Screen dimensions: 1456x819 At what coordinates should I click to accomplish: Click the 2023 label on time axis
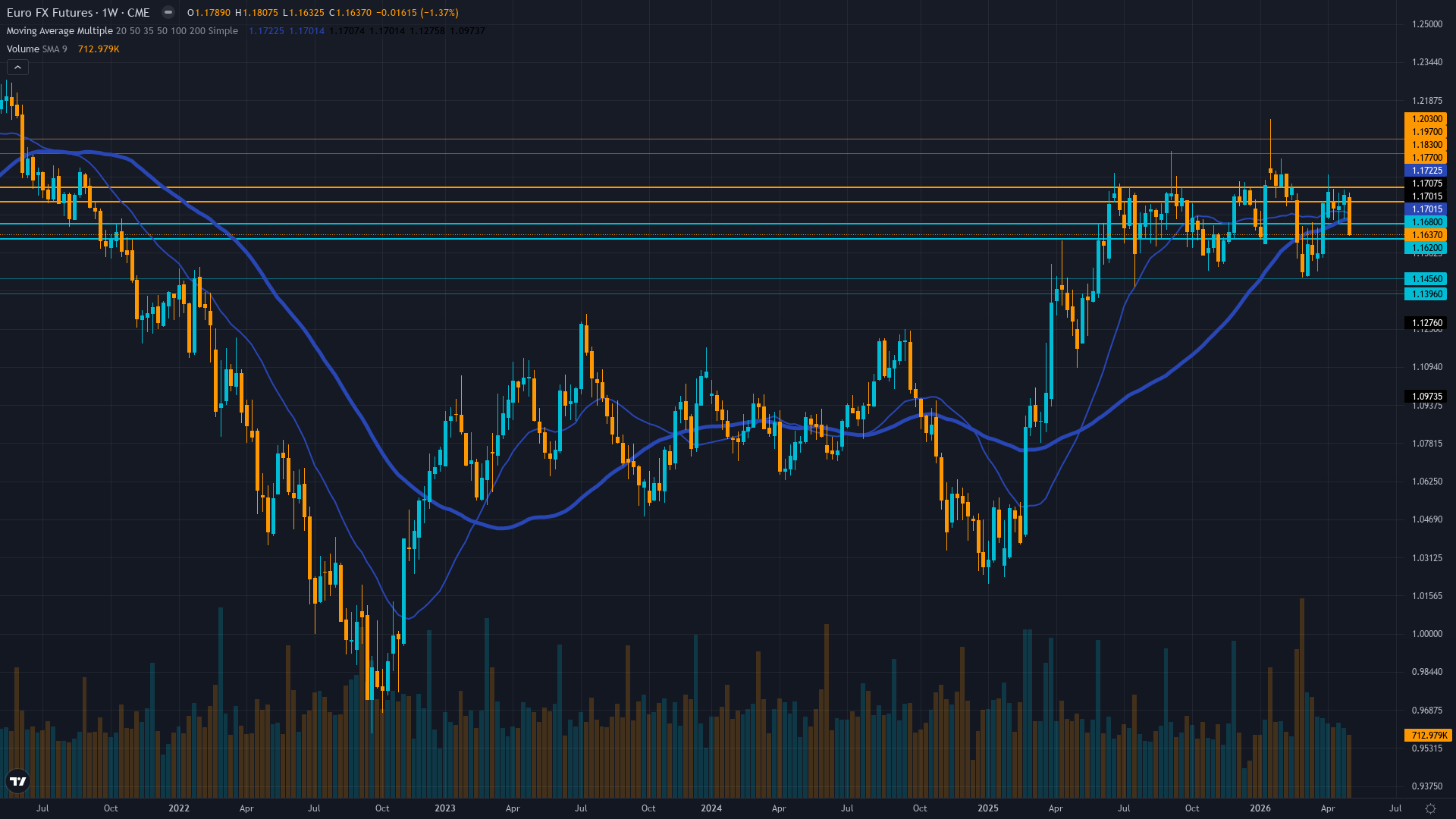445,808
